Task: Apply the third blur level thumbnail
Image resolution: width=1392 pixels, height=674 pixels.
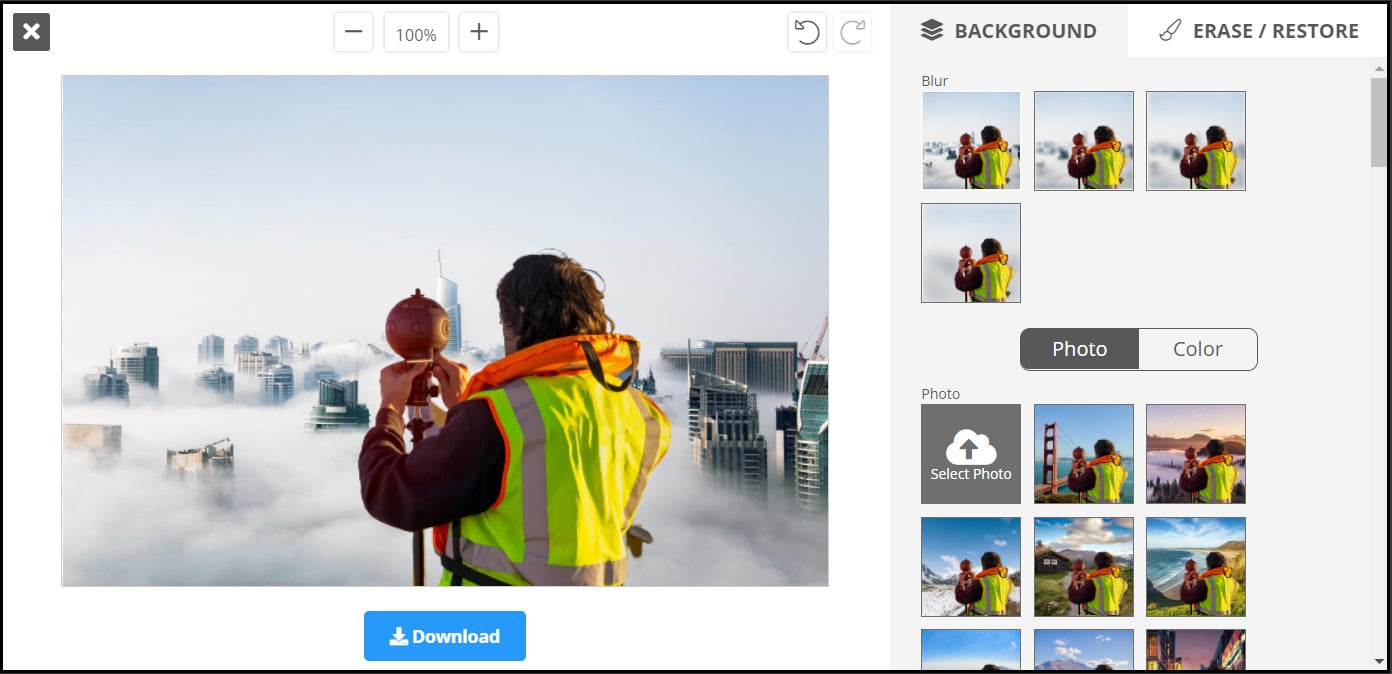Action: tap(1196, 141)
